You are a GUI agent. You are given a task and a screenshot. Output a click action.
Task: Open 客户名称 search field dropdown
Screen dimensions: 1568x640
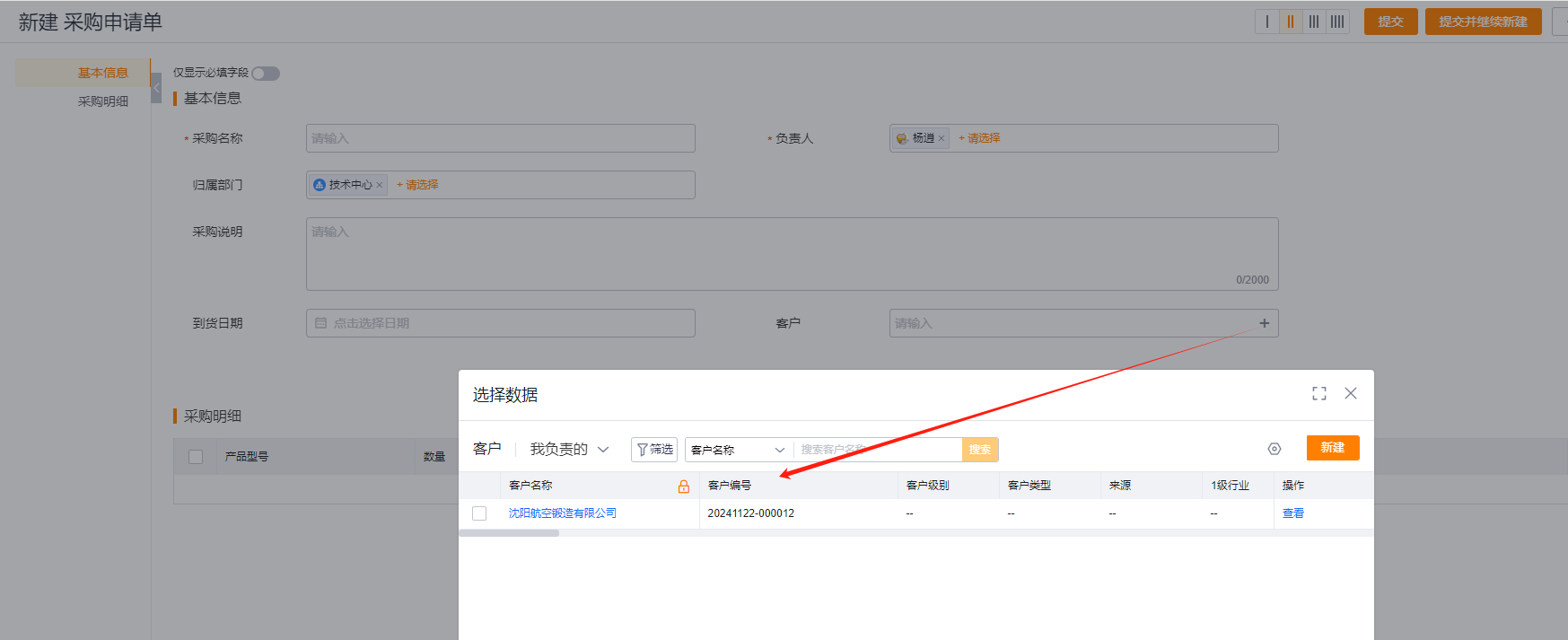[x=739, y=450]
